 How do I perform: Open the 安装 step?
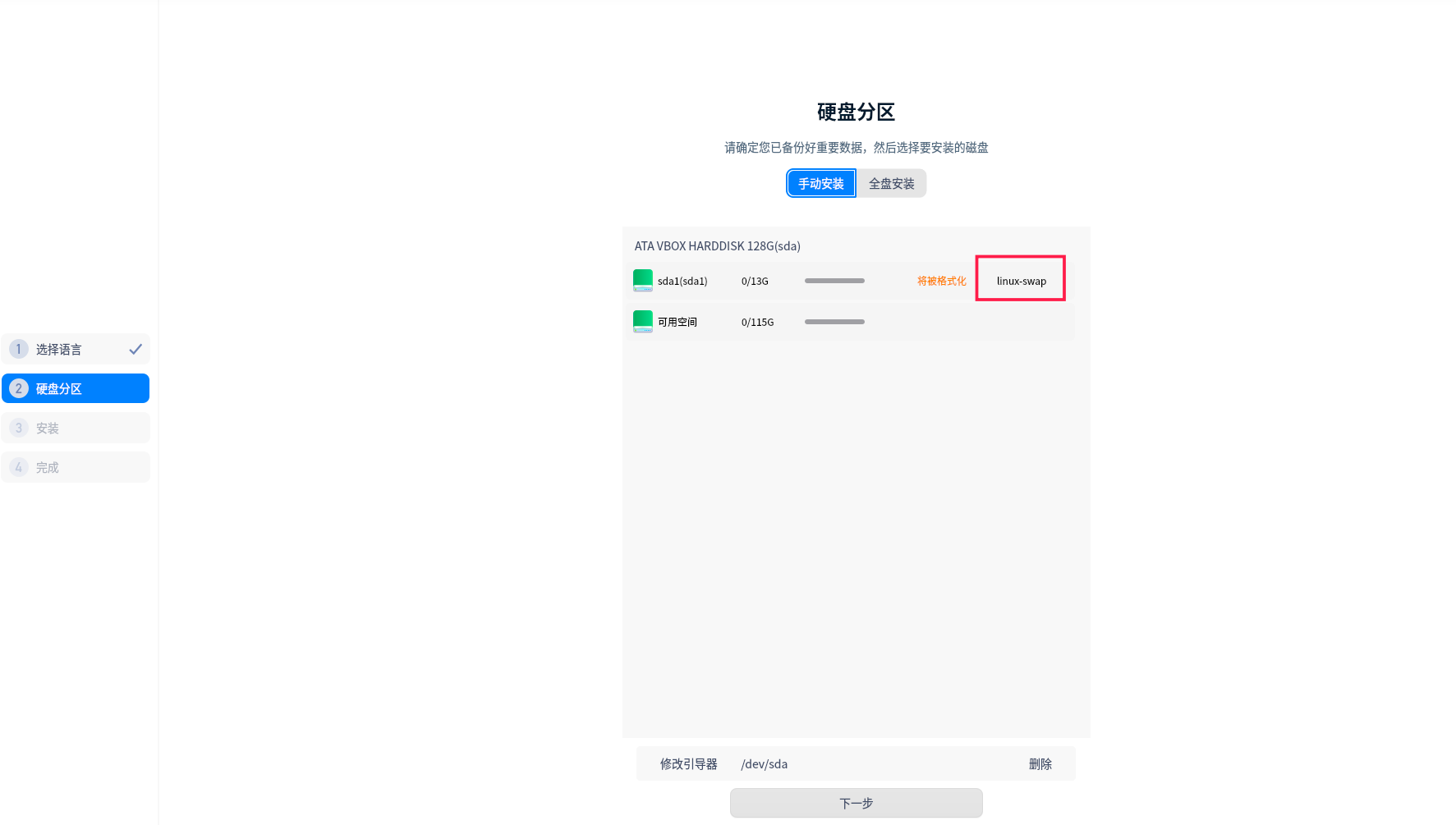(x=76, y=428)
